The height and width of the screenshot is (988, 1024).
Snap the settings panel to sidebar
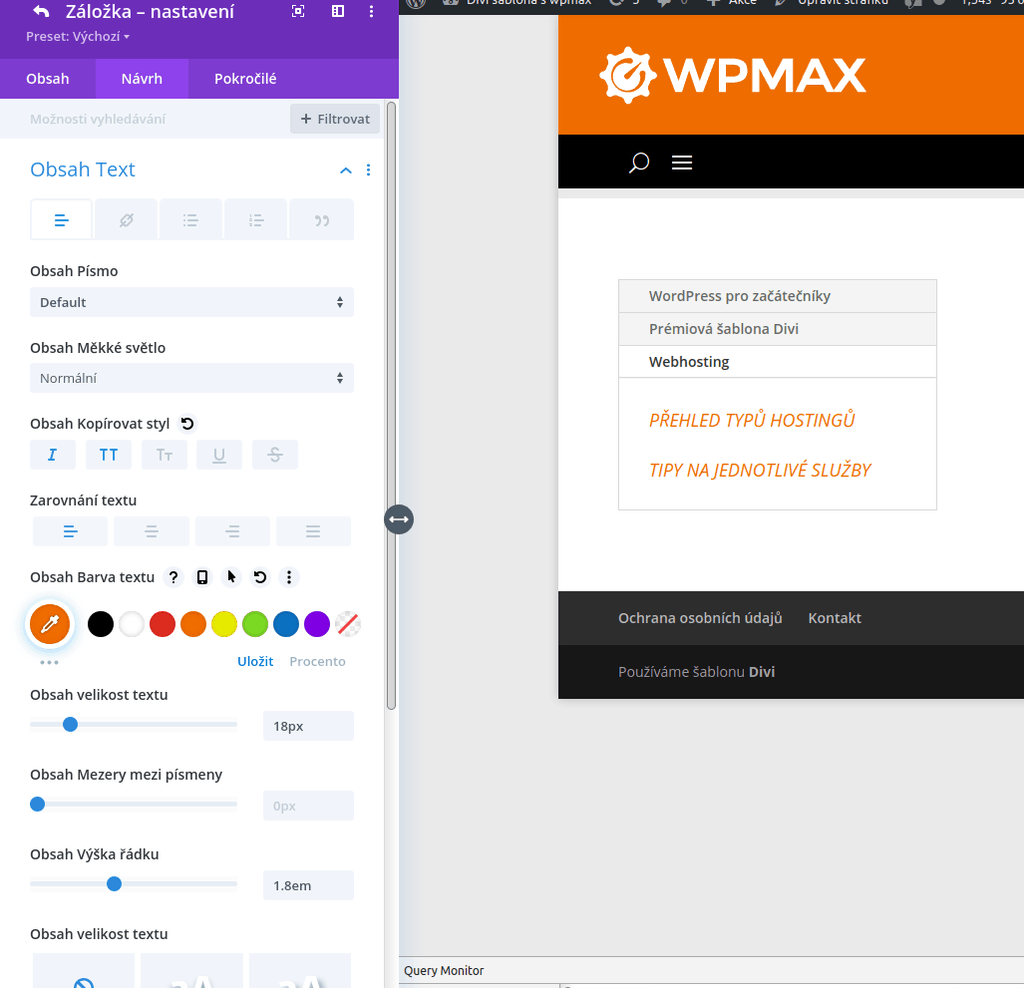[338, 11]
